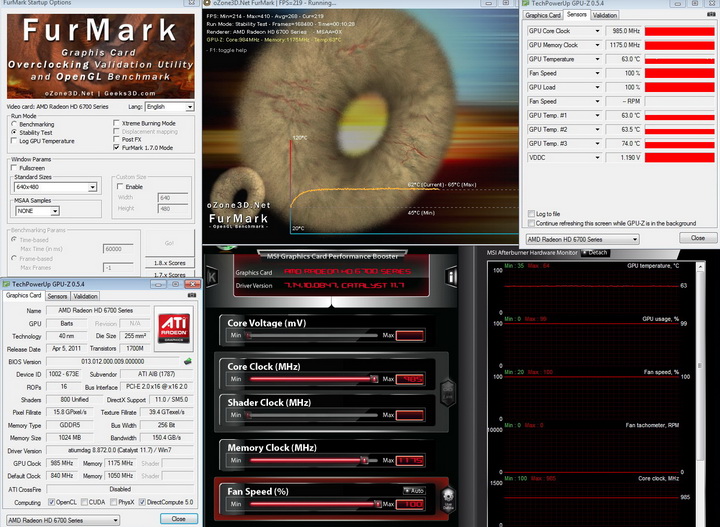Toggle Continue refreshing in background checkbox
Image resolution: width=720 pixels, height=527 pixels.
[531, 223]
